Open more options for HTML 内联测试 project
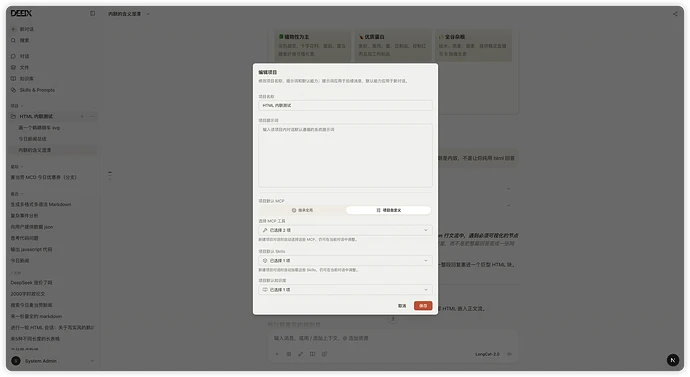 tap(92, 117)
